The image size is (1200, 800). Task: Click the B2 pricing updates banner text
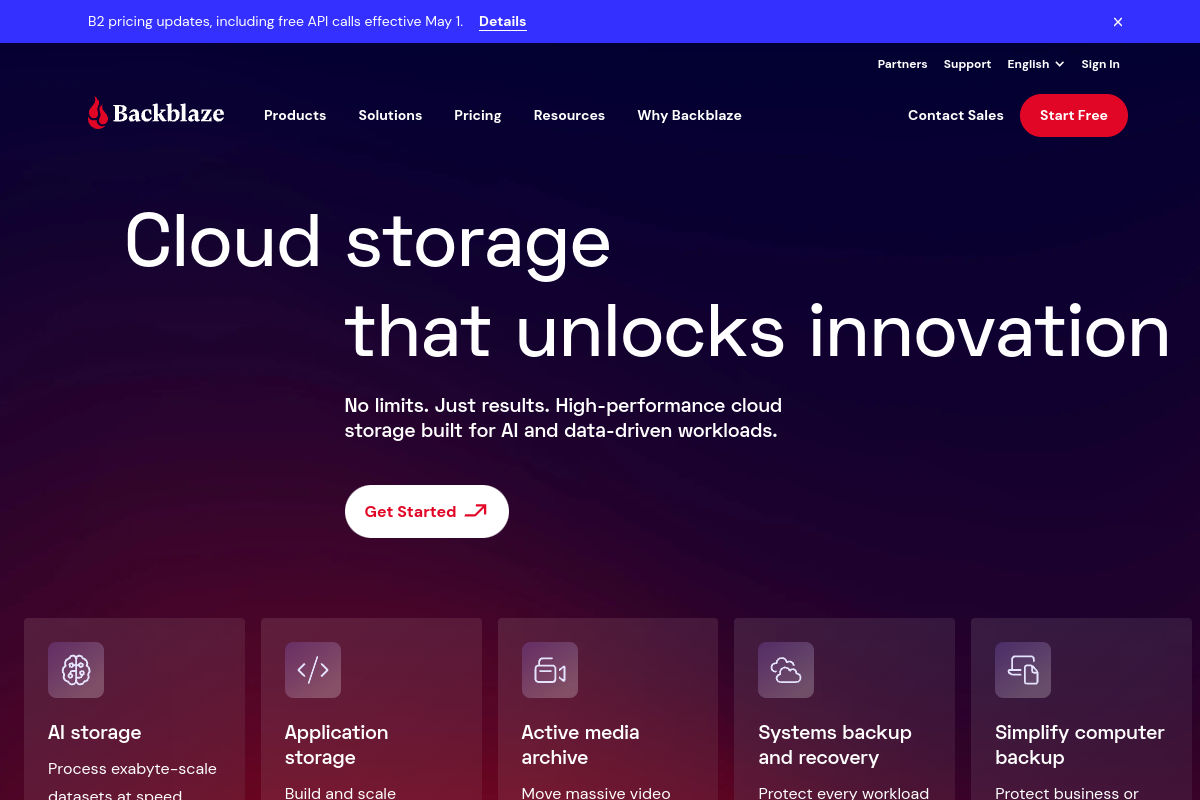(x=276, y=21)
